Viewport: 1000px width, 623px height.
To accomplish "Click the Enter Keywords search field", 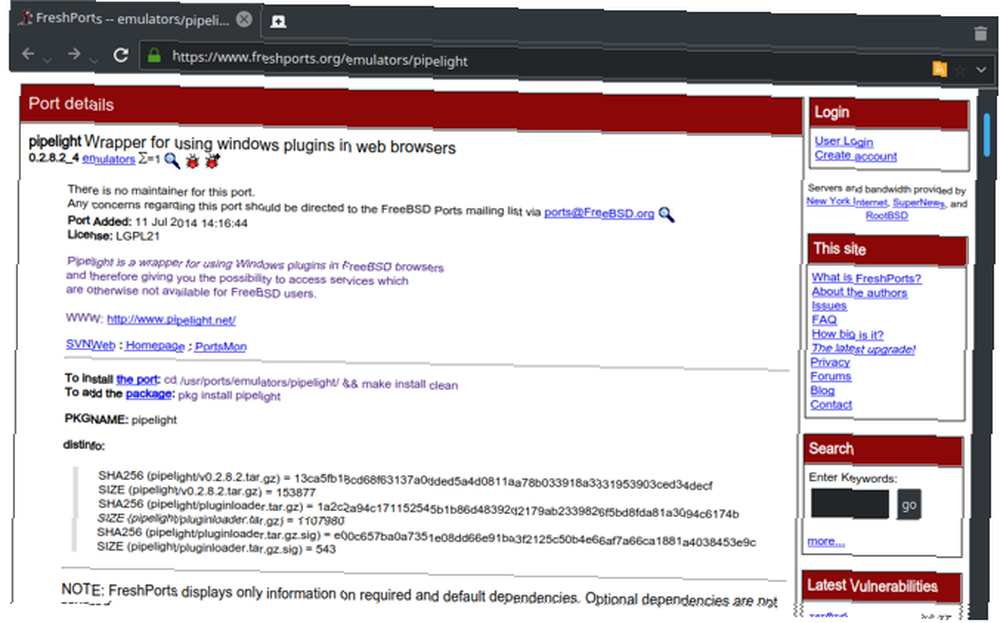I will 849,504.
